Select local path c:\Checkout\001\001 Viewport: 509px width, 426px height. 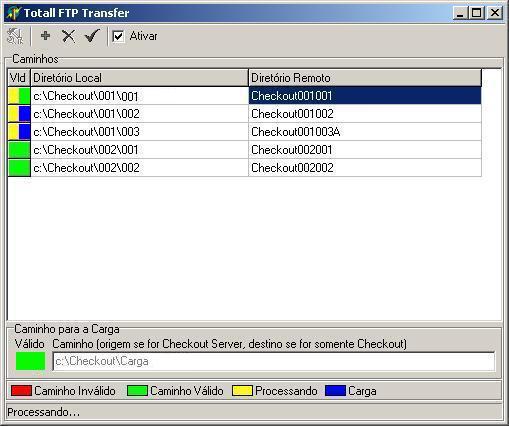pos(139,96)
